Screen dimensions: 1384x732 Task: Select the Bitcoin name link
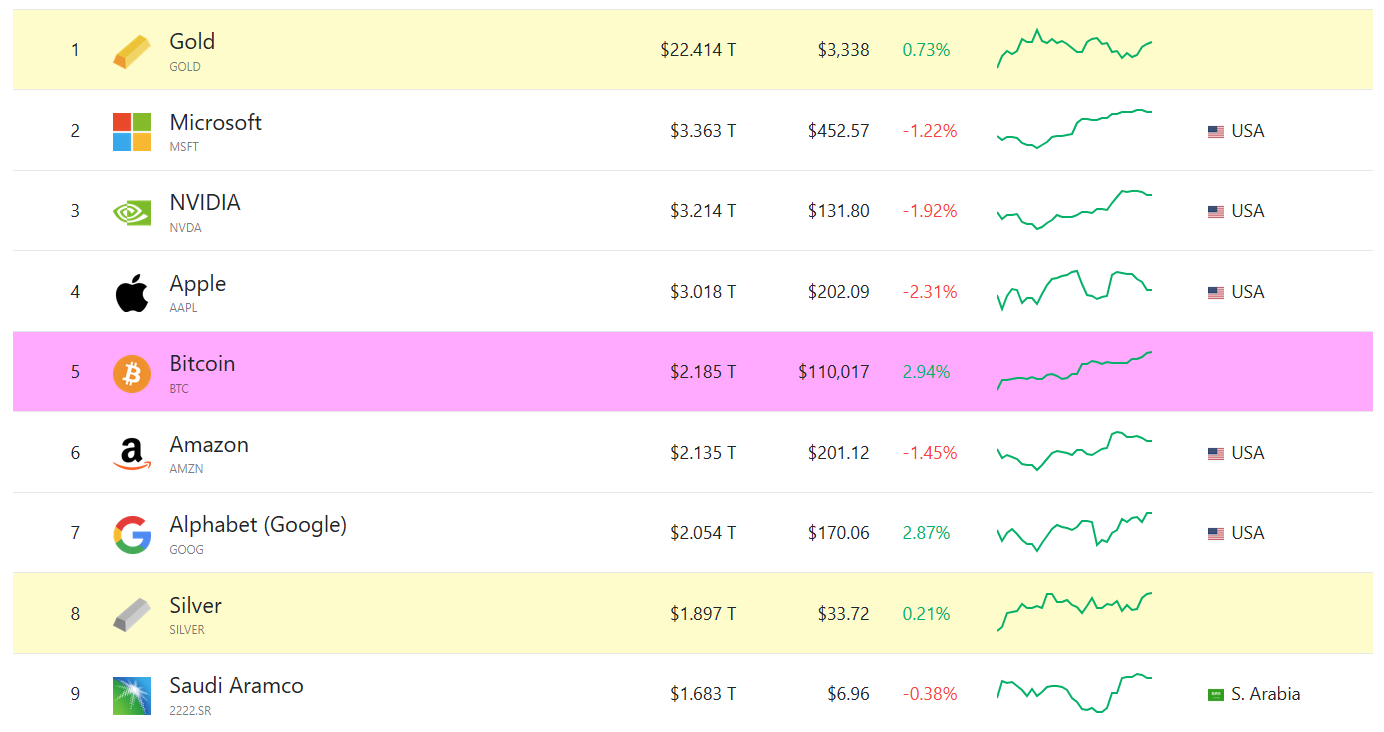[x=202, y=364]
